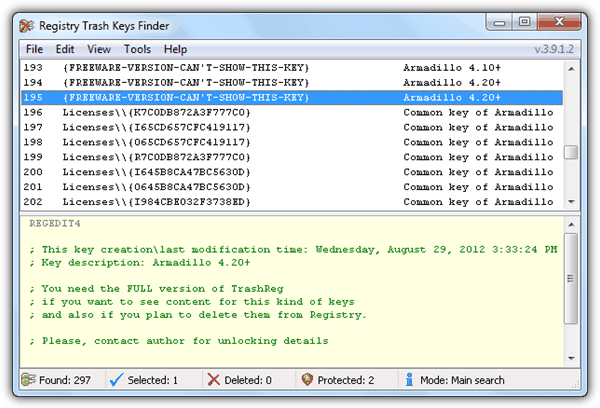
Task: Select row 196 Licenses {K7C0DB872A3F777C0}
Action: (290, 113)
